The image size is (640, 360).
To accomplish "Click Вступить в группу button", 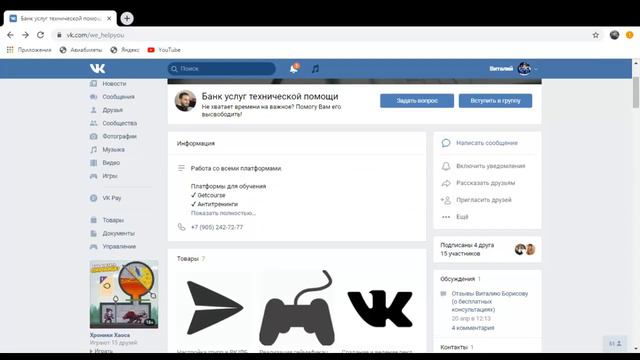I will tap(495, 100).
